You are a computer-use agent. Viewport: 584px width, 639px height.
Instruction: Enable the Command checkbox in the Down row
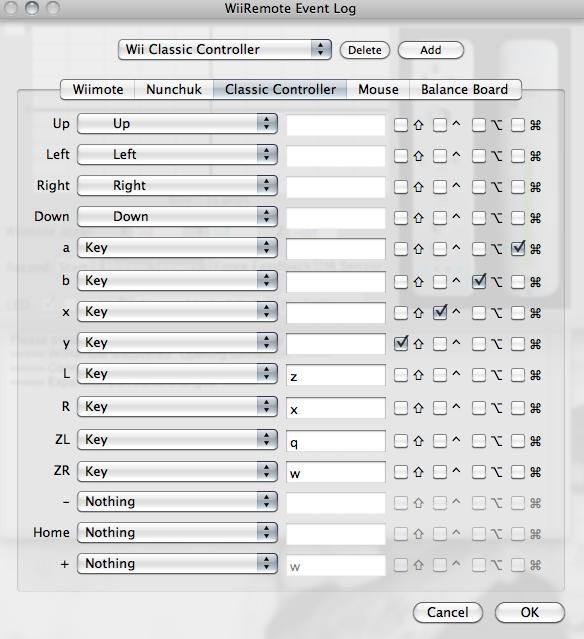click(518, 218)
